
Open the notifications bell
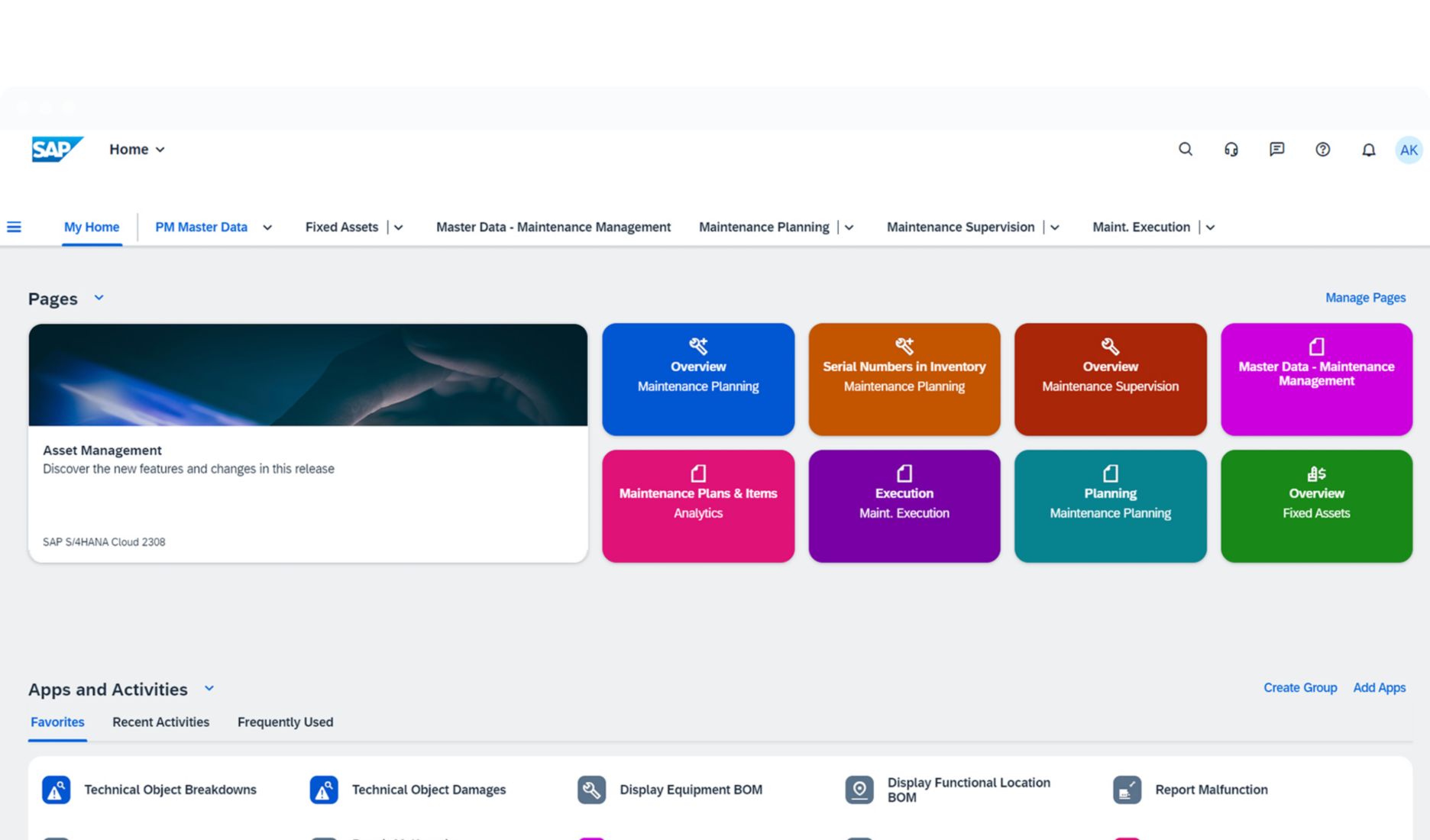pos(1368,150)
